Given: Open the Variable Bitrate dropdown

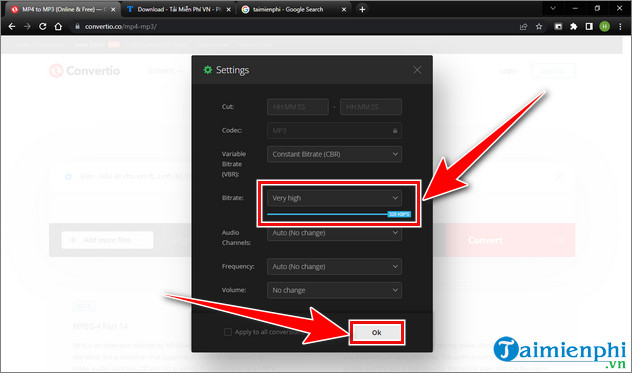Looking at the screenshot, I should (x=334, y=154).
